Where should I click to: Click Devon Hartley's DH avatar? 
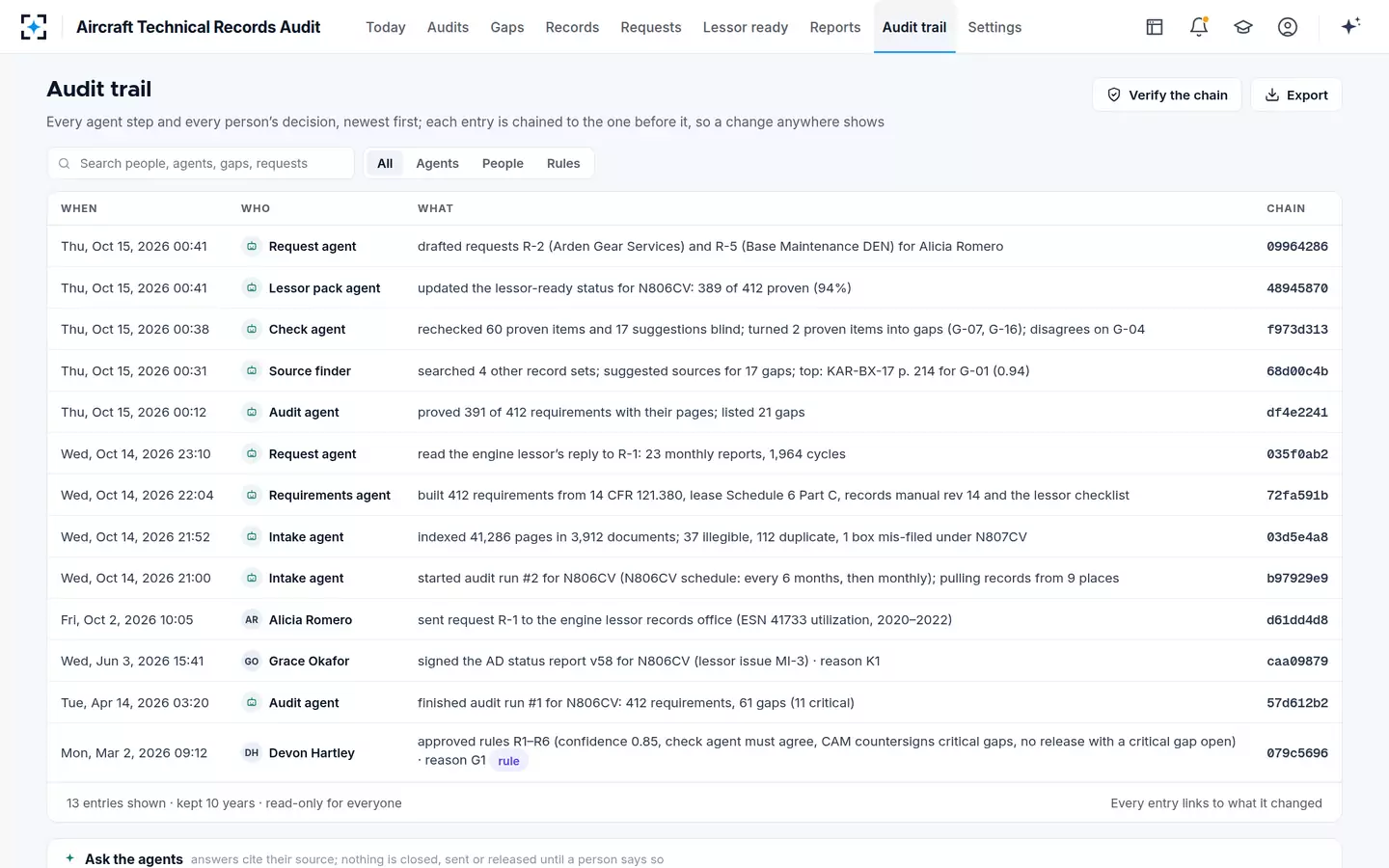252,752
